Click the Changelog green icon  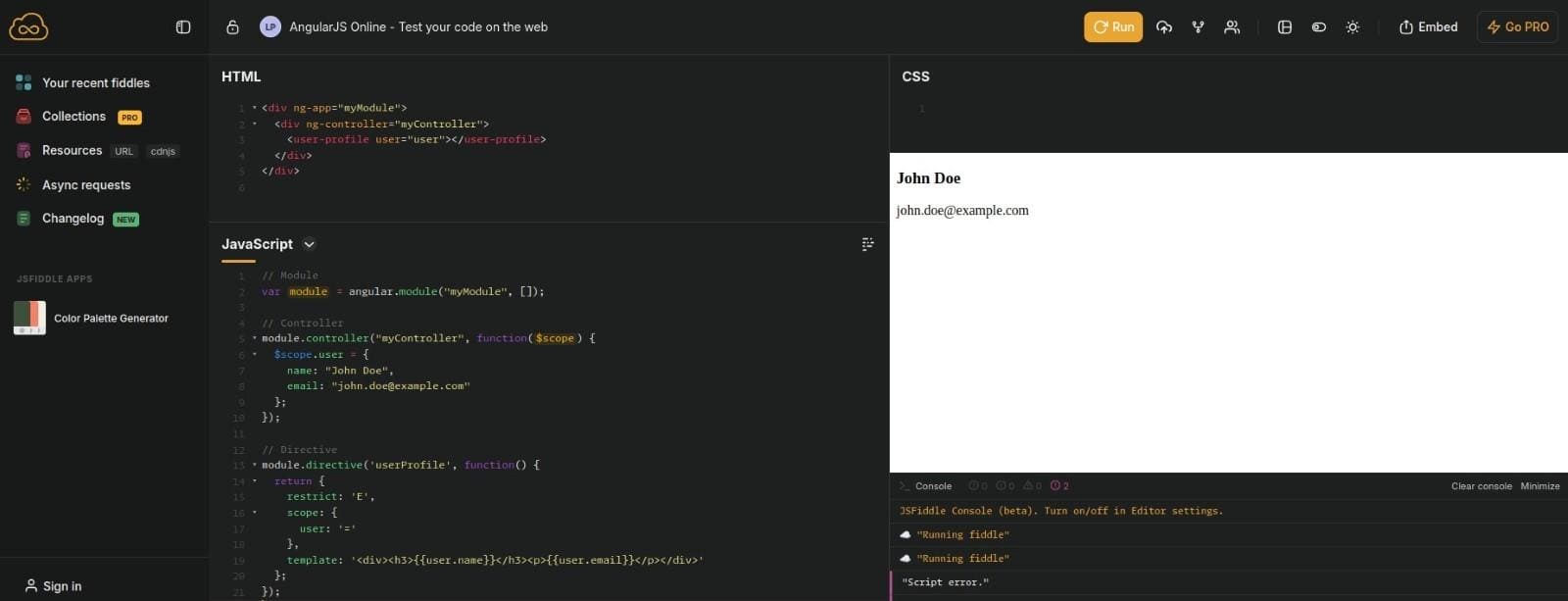click(24, 219)
